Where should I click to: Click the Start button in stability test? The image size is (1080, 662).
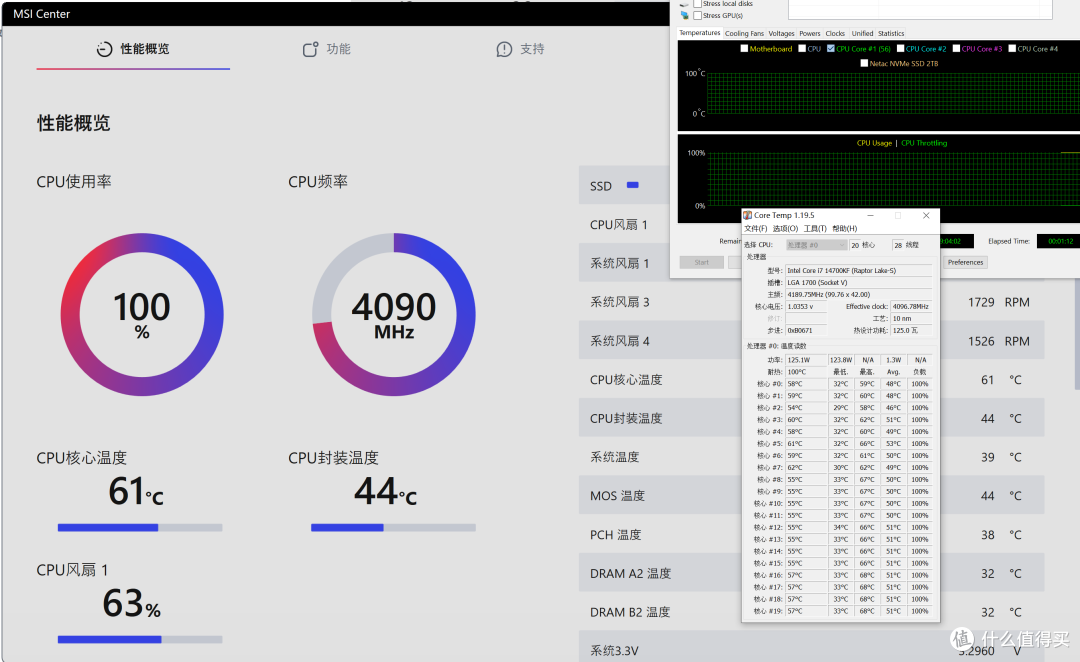pyautogui.click(x=701, y=262)
